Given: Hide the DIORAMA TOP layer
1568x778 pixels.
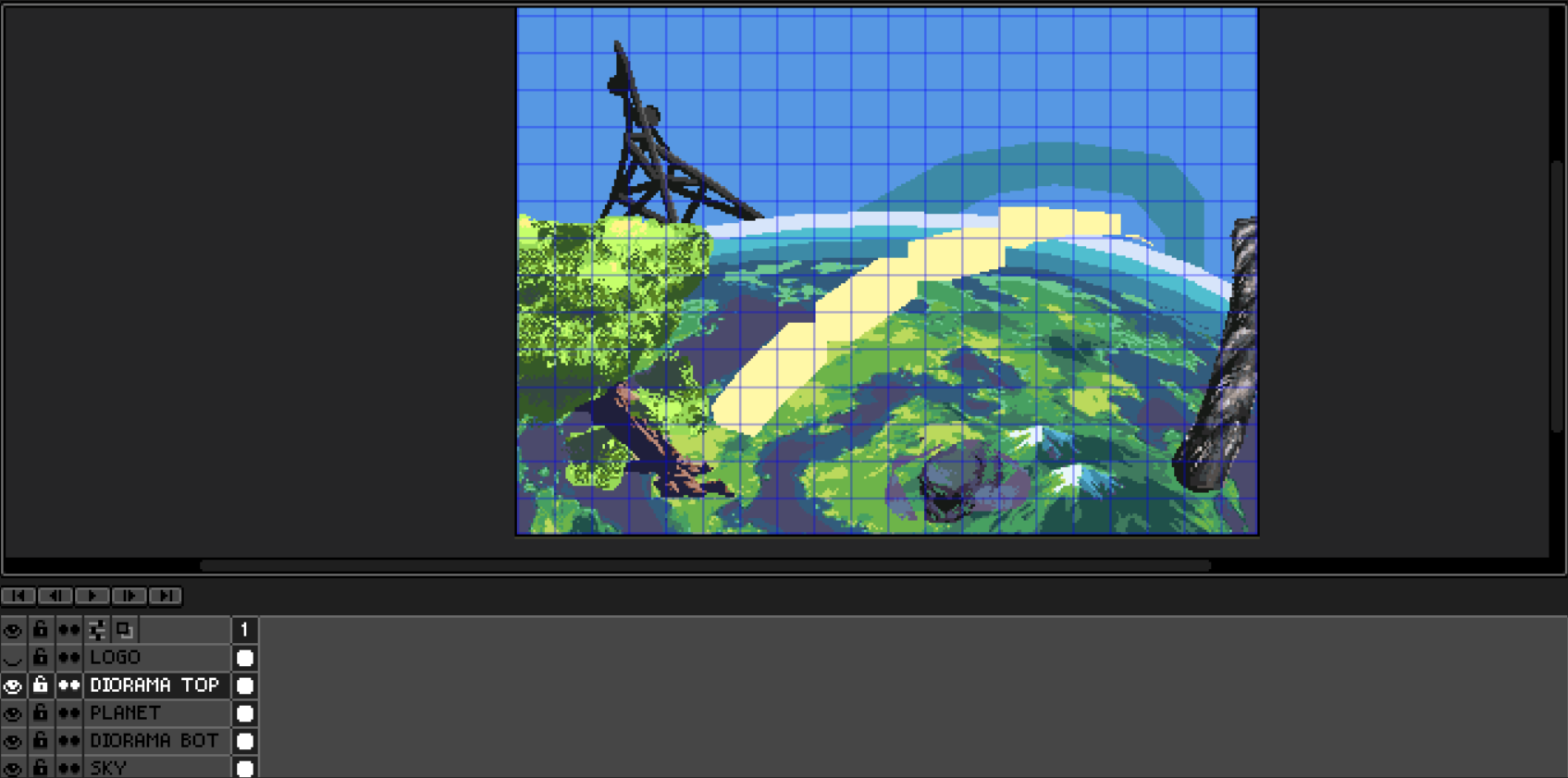Looking at the screenshot, I should click(x=13, y=685).
